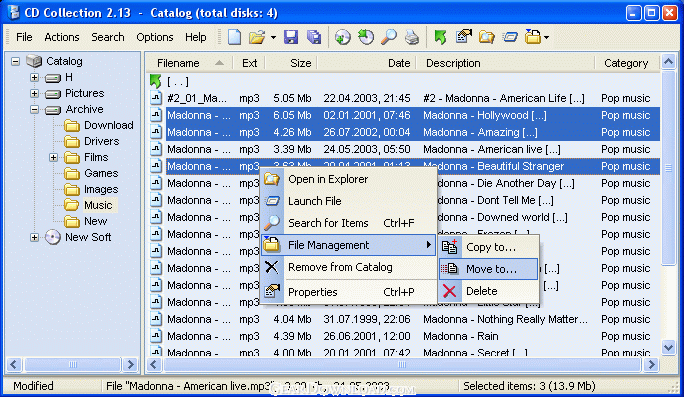This screenshot has height=397, width=684.
Task: Click the Properties toolbar icon
Action: click(464, 37)
